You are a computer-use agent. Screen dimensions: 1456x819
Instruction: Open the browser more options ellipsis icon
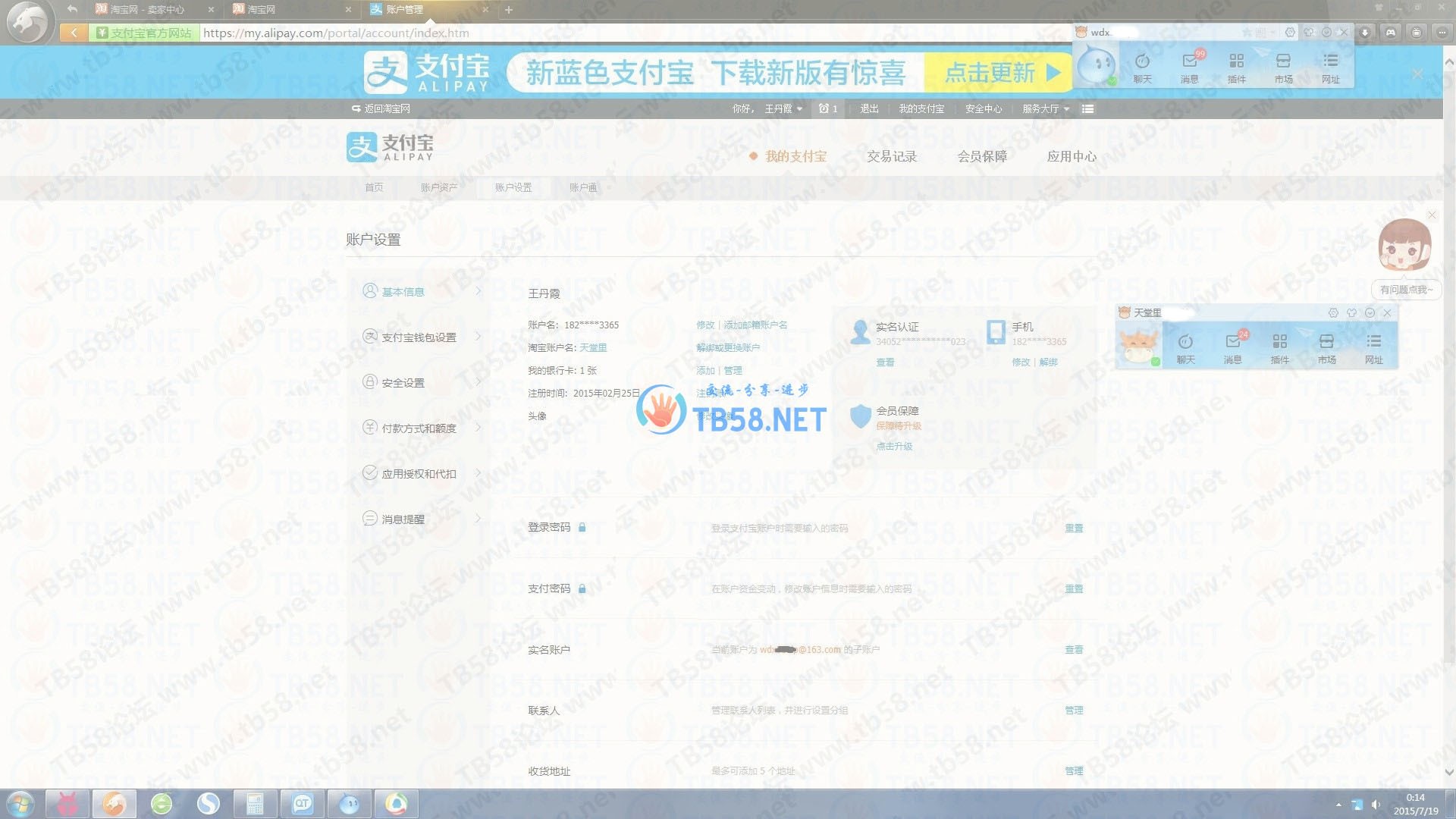[1442, 33]
